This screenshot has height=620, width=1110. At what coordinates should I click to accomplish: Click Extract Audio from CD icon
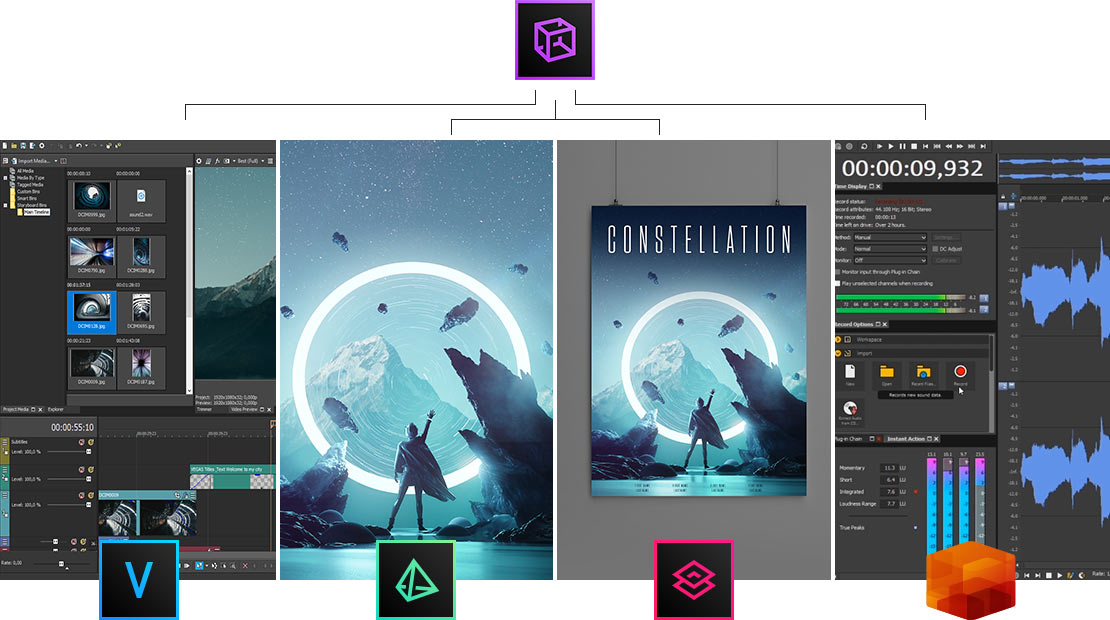click(x=850, y=408)
